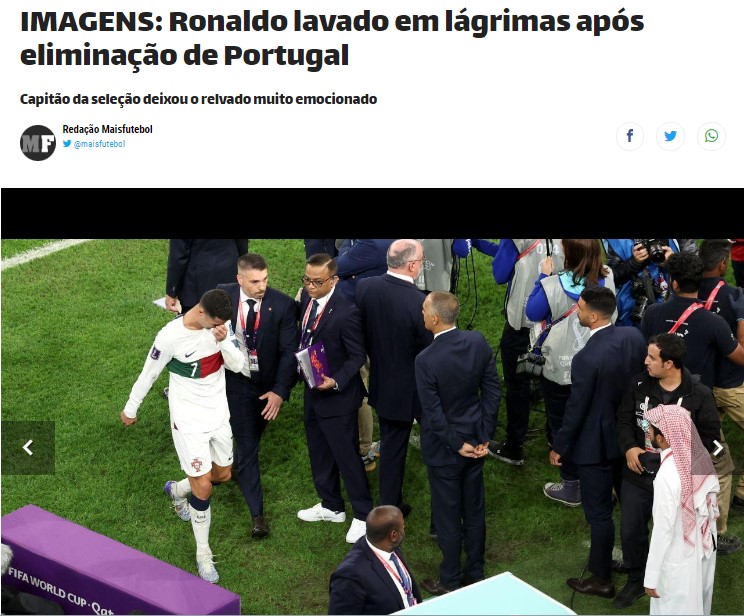Click the white sideline on the grass

[x=45, y=253]
